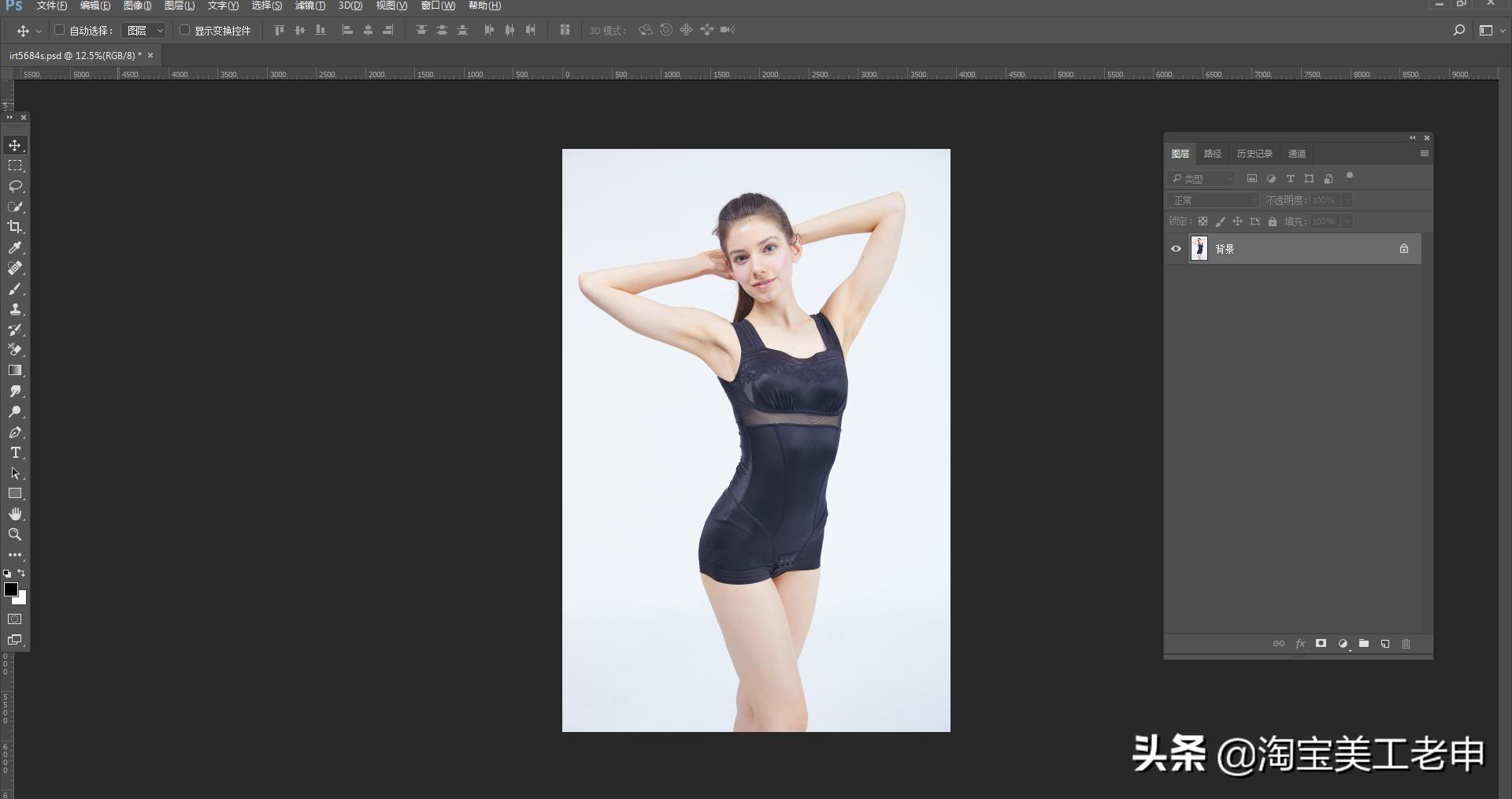Add a layer mask
Image resolution: width=1512 pixels, height=799 pixels.
coord(1321,644)
